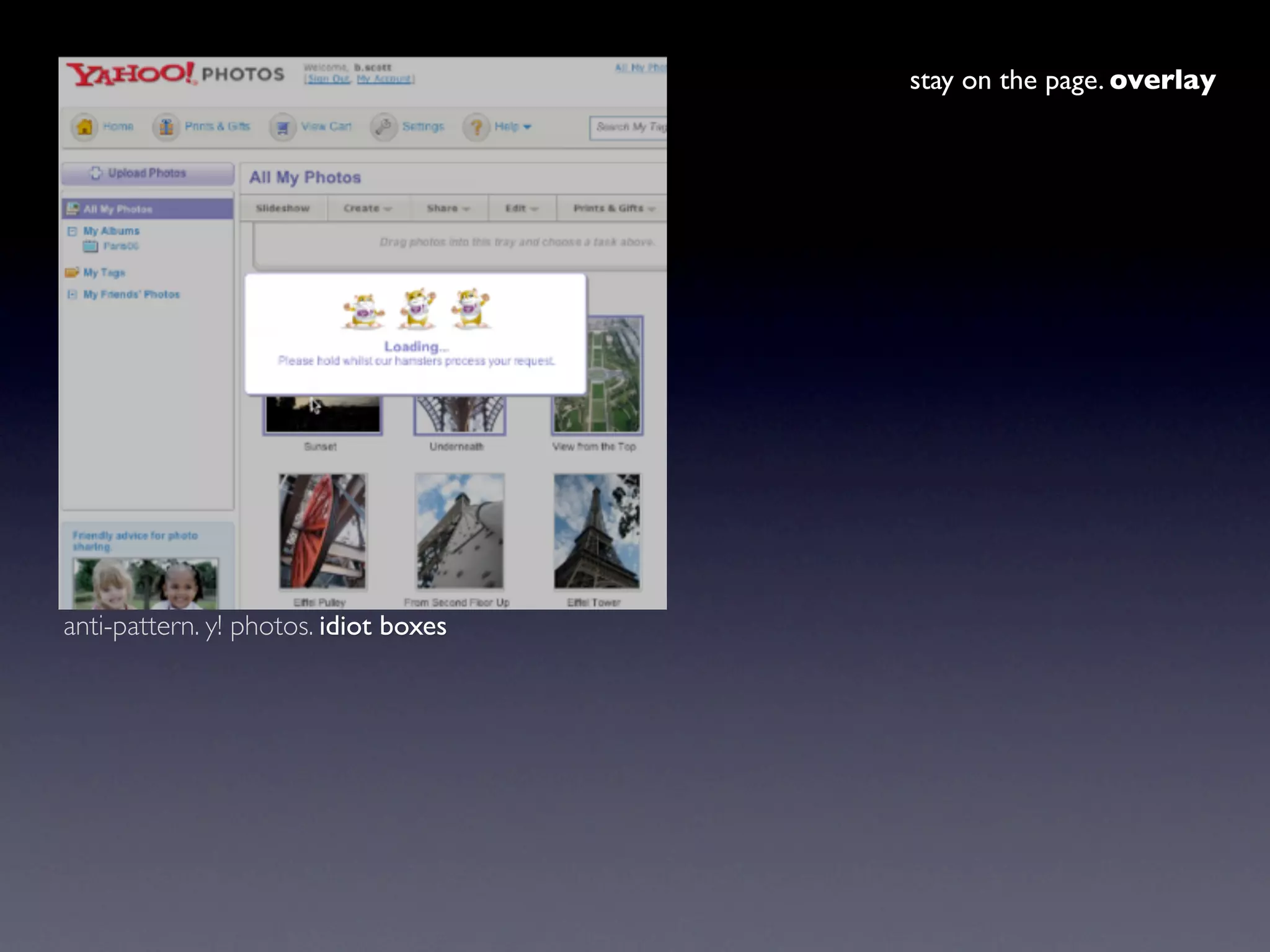
Task: Click the All My Photos heading
Action: click(305, 178)
